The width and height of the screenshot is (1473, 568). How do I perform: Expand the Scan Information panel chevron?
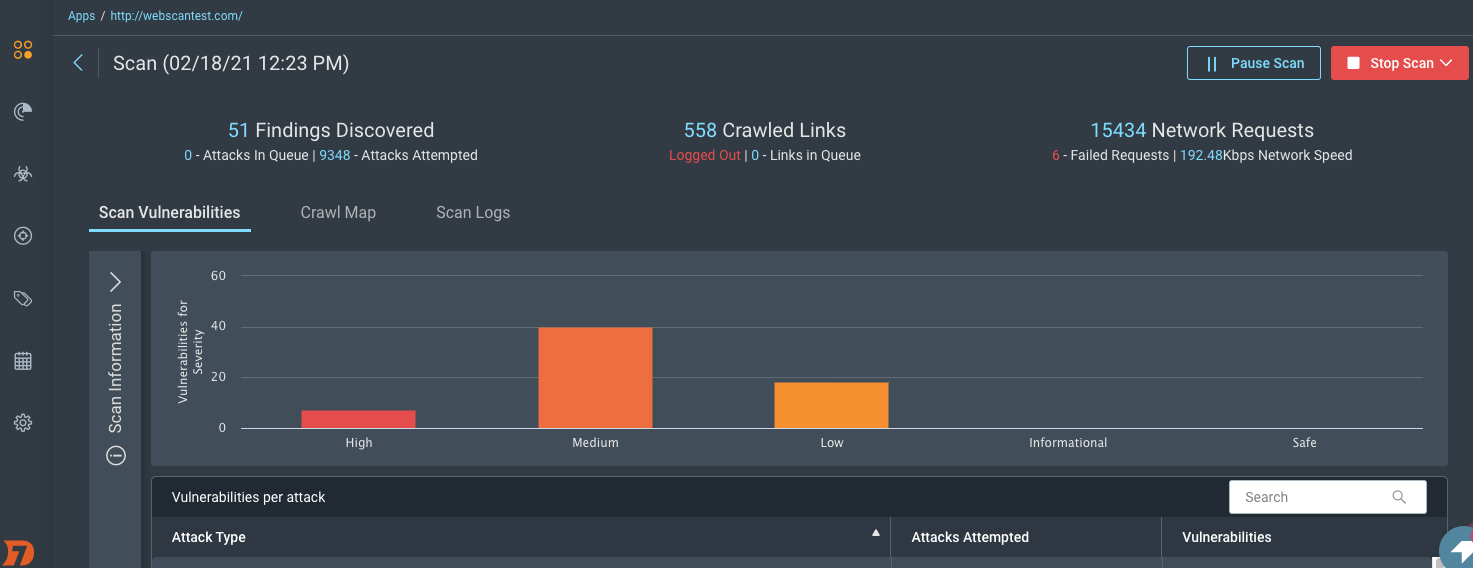115,282
